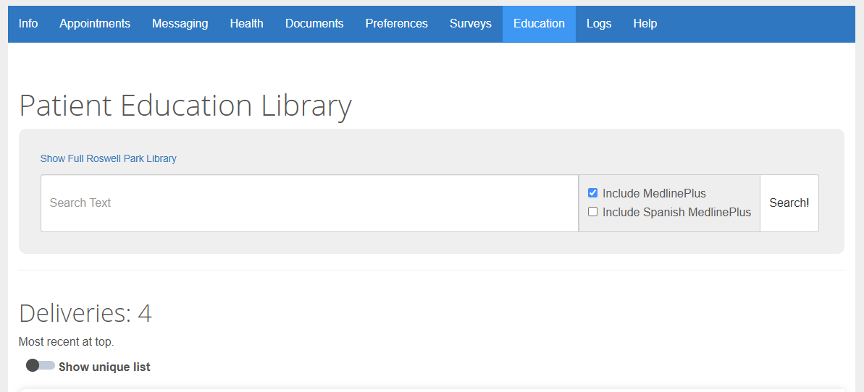Select the Preferences tab
Viewport: 864px width, 392px height.
[396, 24]
